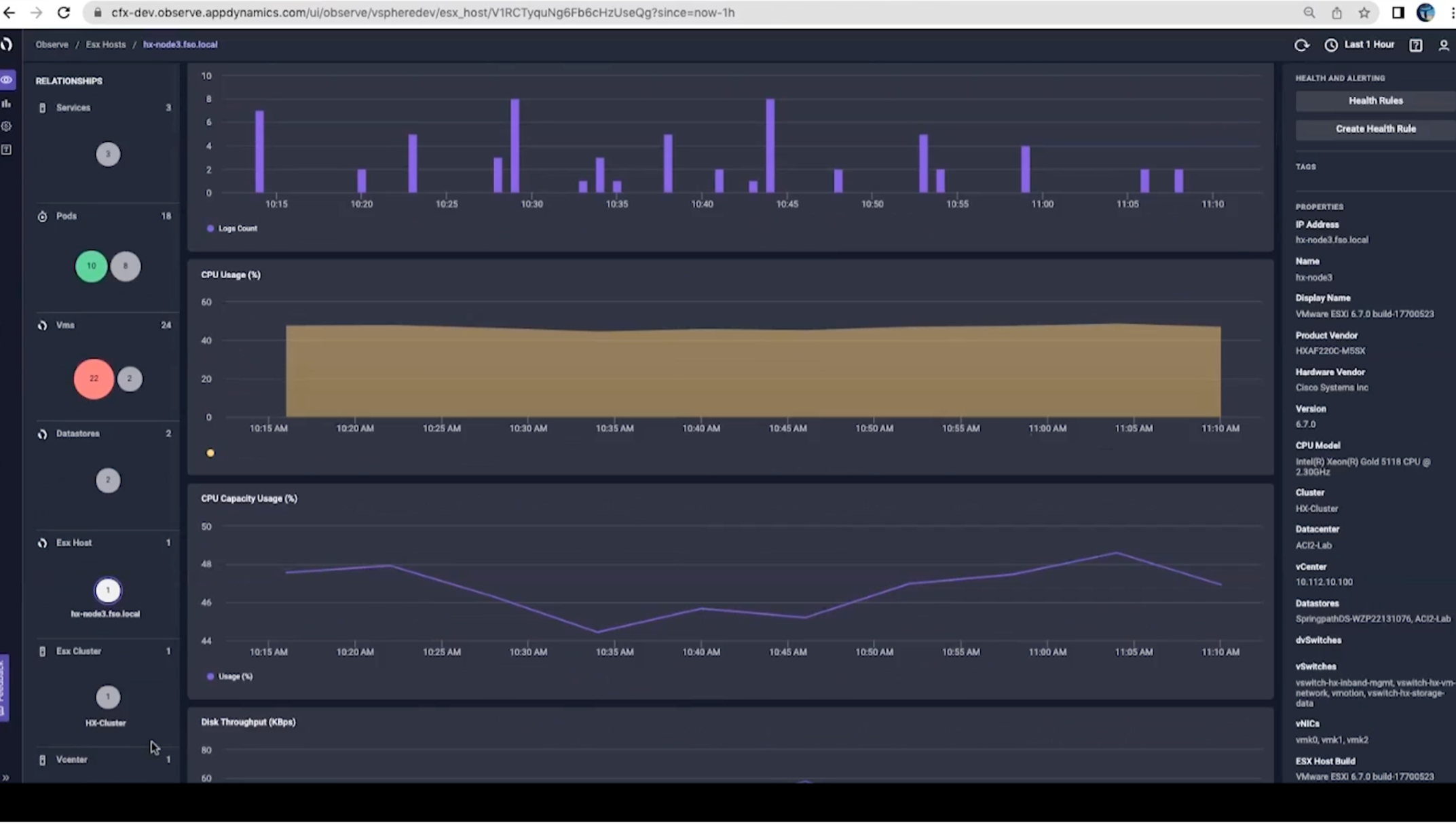Expand the left sidebar with the chevrons
The width and height of the screenshot is (1456, 827).
(6, 777)
